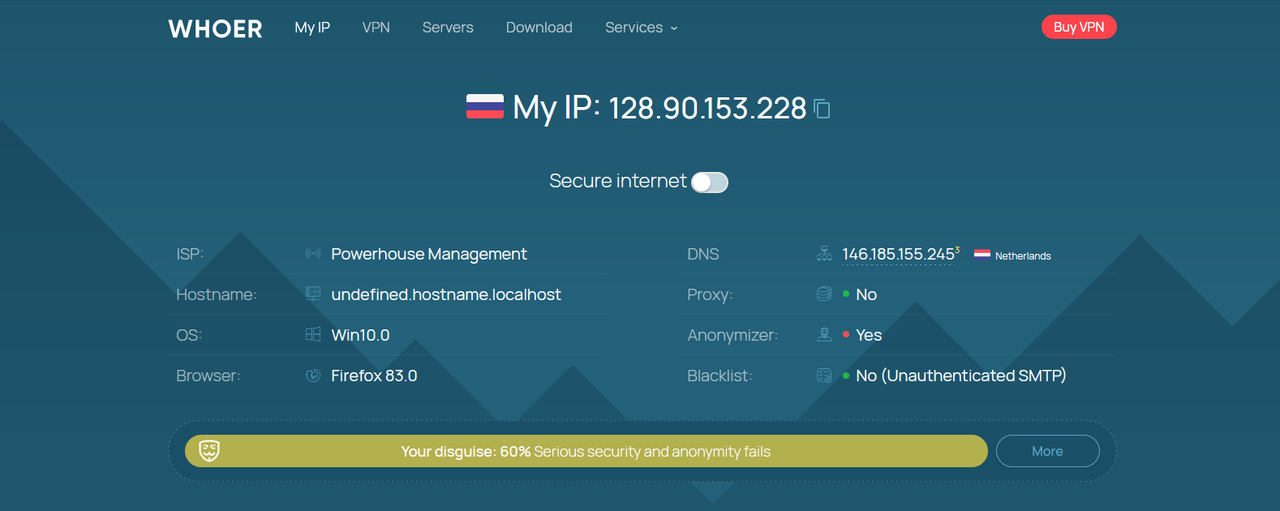Click the disguise mask face icon
This screenshot has width=1280, height=511.
209,451
